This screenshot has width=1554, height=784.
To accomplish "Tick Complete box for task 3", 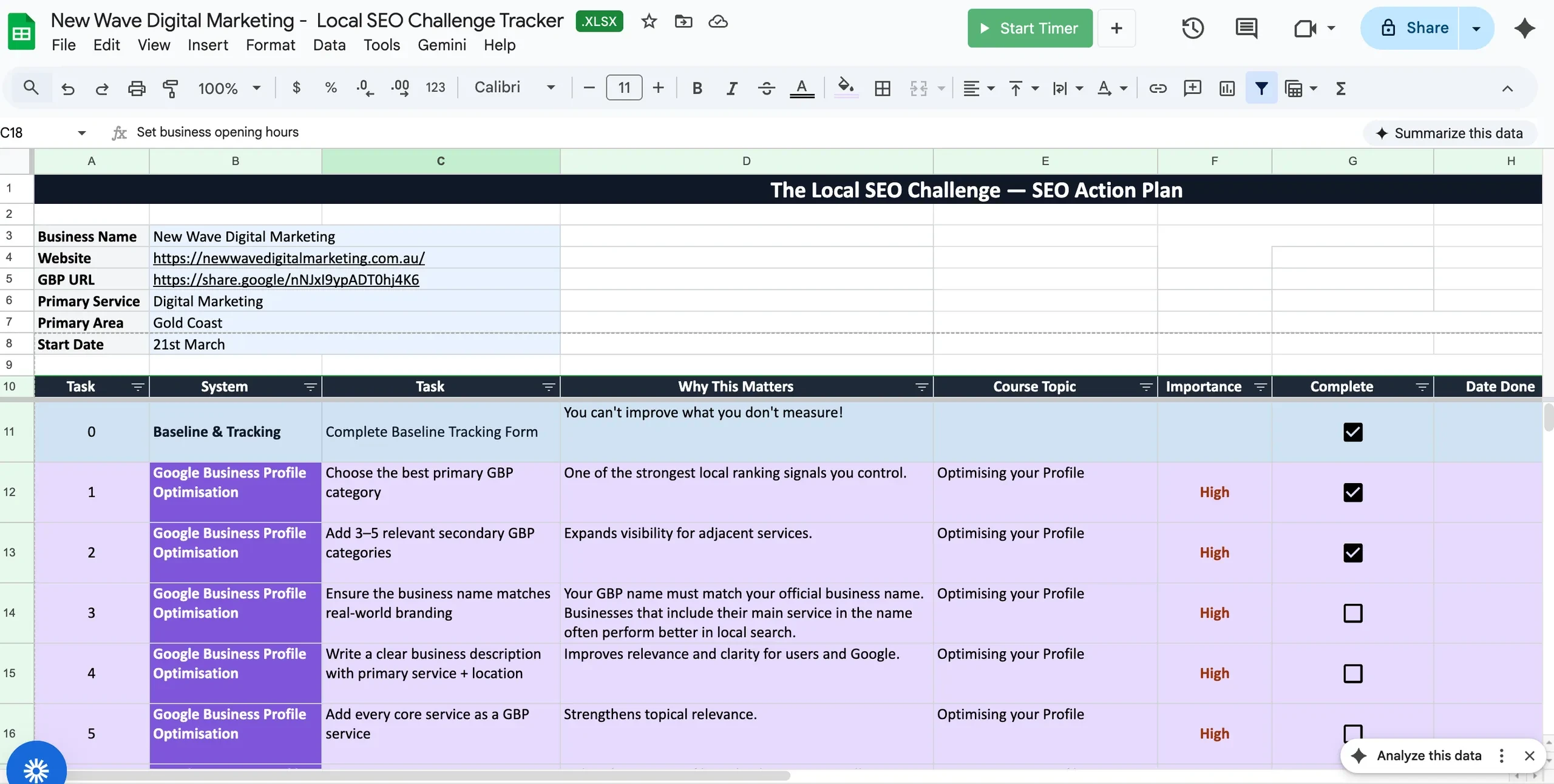I will click(x=1352, y=613).
